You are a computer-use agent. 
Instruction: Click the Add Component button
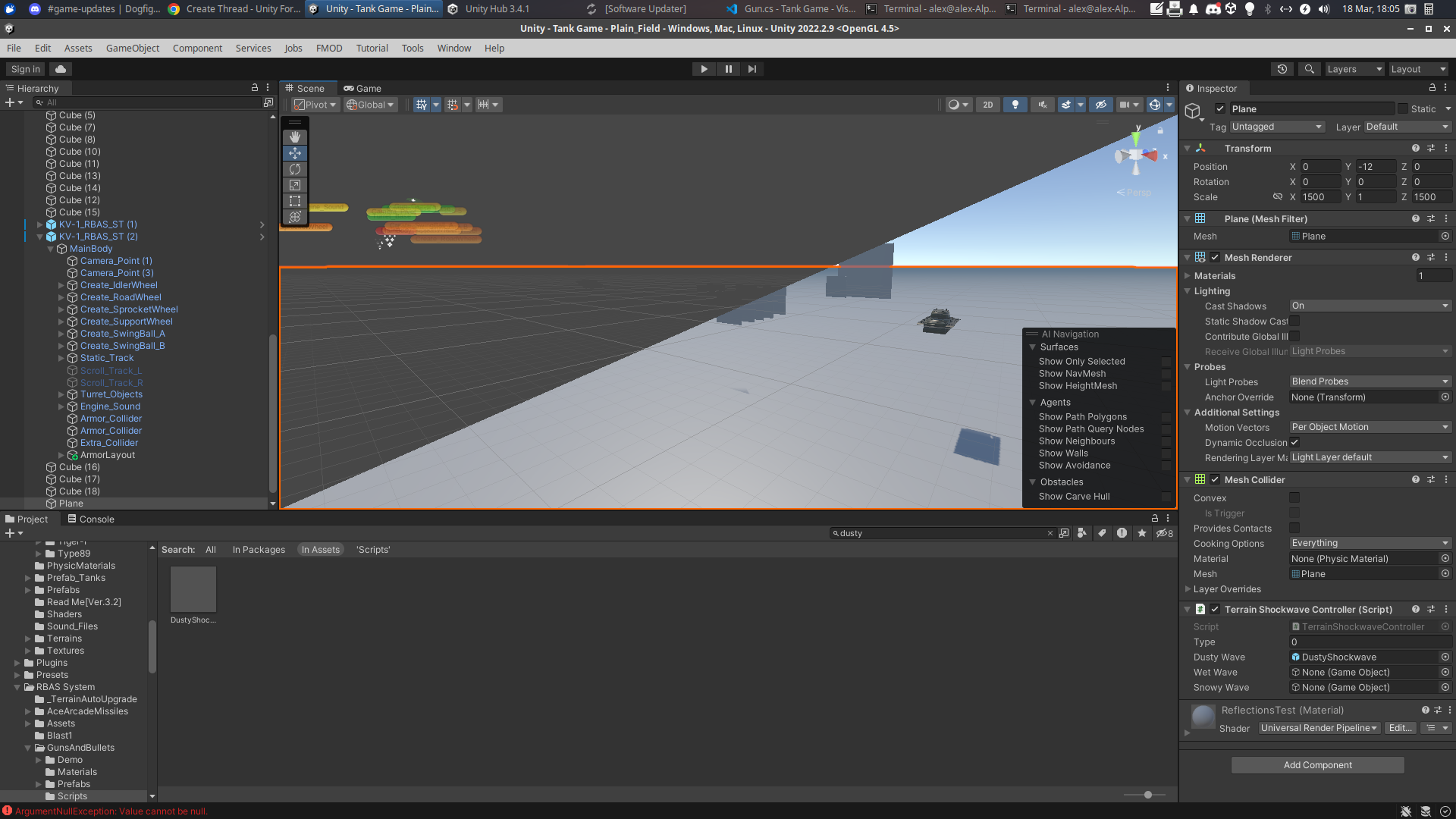point(1317,765)
